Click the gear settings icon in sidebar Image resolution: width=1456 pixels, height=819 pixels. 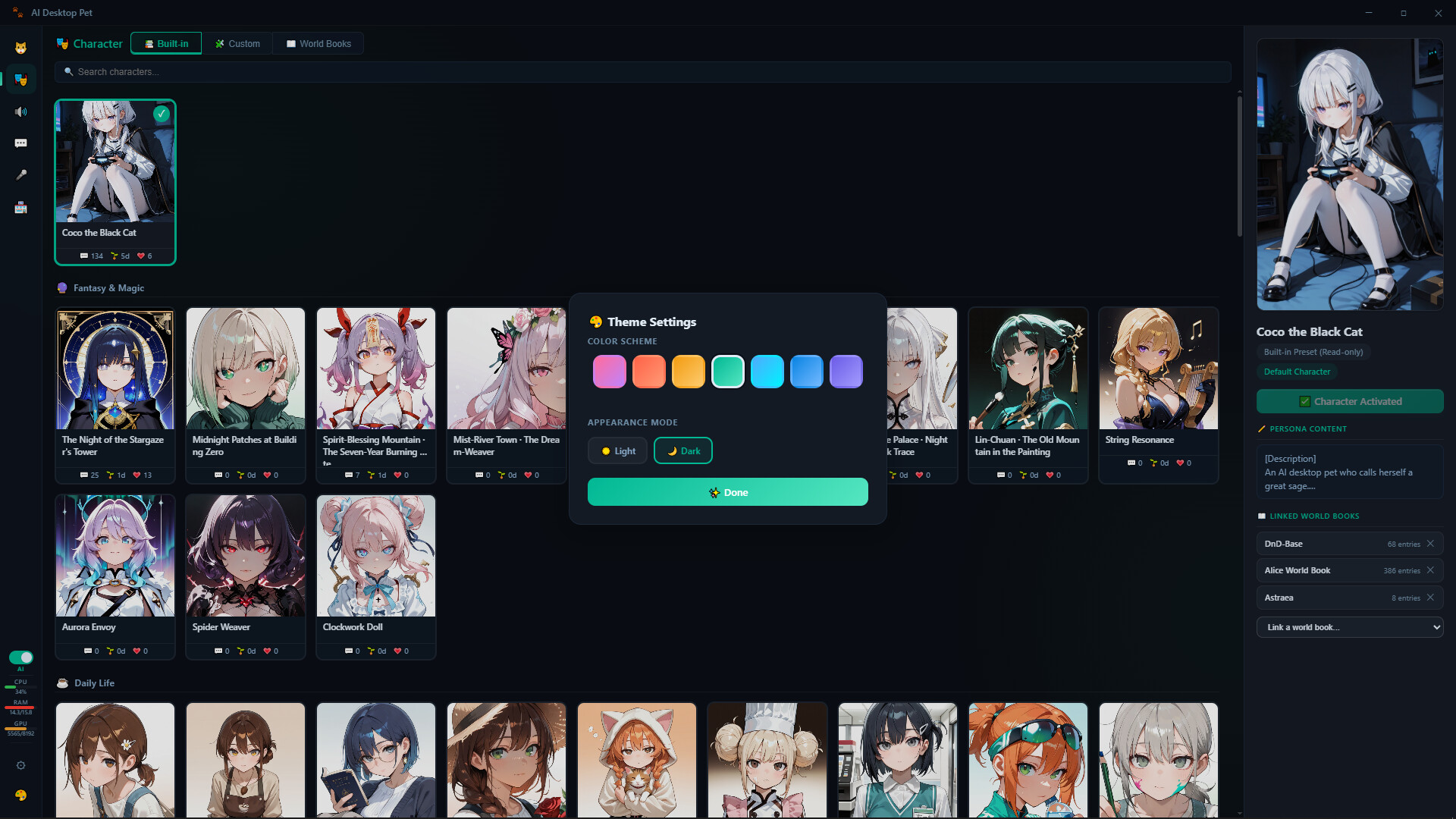coord(20,765)
